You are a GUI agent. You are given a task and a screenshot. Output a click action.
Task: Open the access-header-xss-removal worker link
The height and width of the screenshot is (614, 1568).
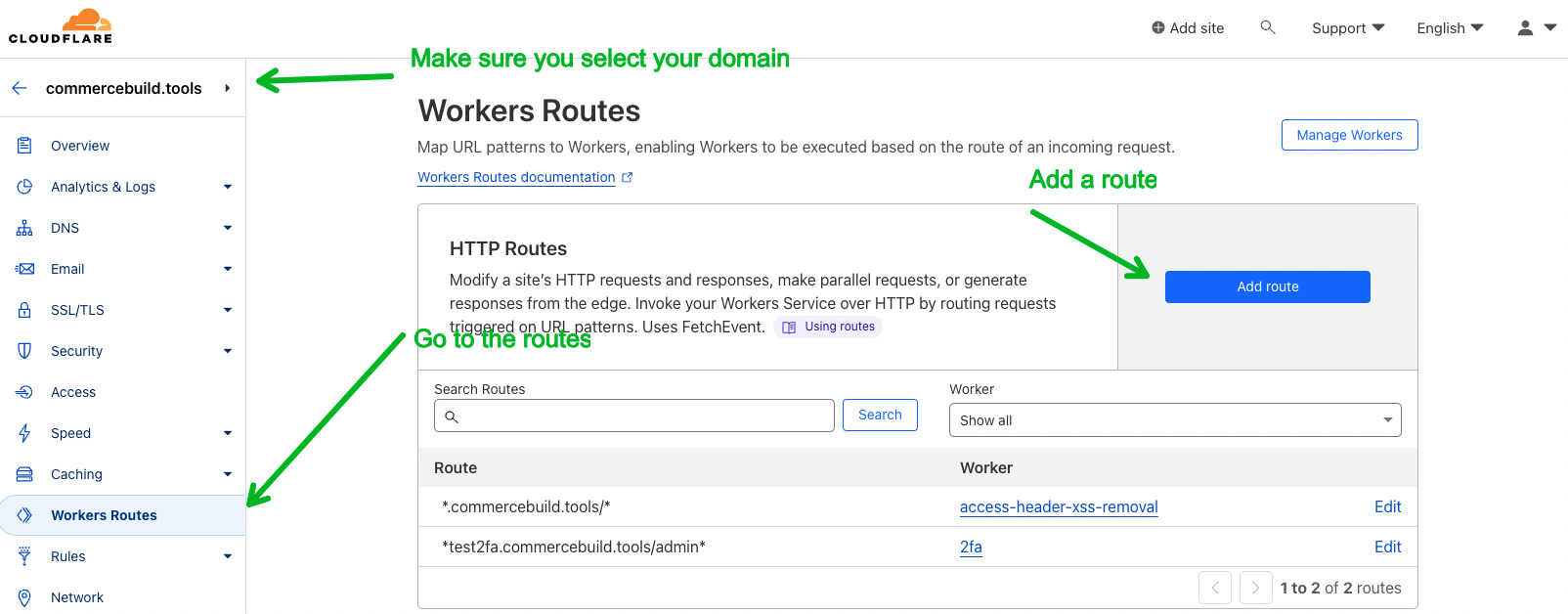point(1059,506)
